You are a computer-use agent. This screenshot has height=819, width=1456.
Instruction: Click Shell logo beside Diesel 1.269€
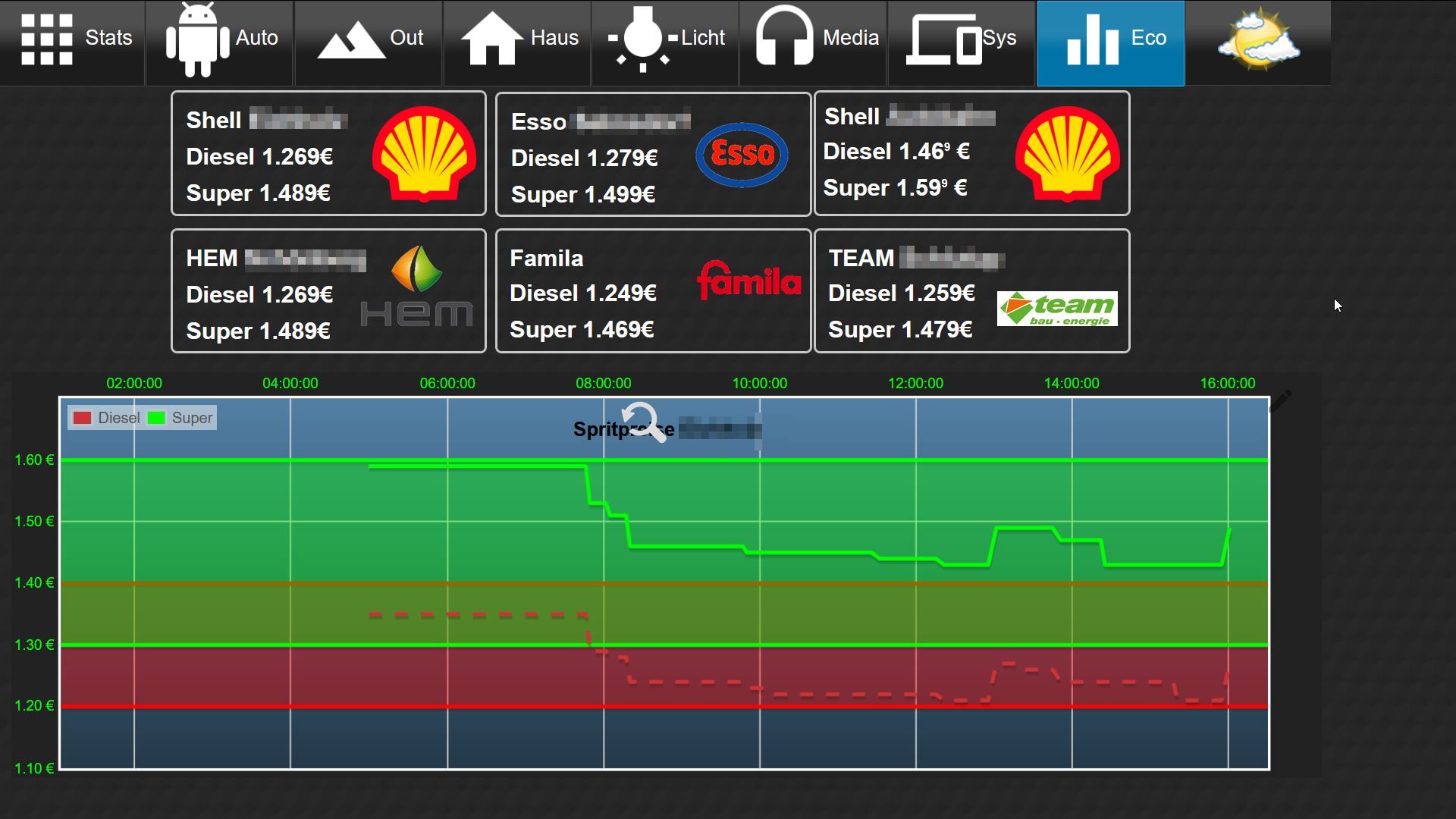click(424, 154)
